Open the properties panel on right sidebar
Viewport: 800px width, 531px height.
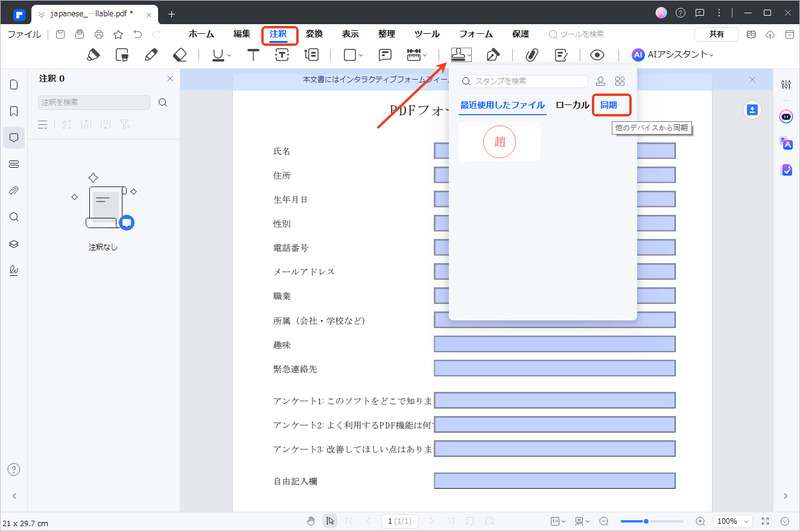click(x=786, y=85)
